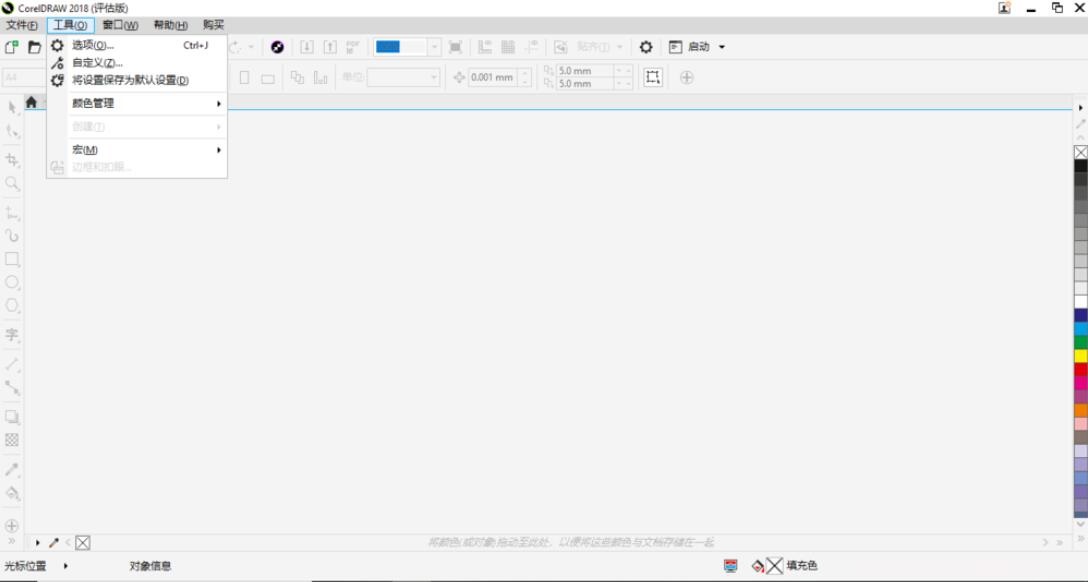This screenshot has height=582, width=1088.
Task: Click the user account icon in title bar
Action: pyautogui.click(x=1005, y=8)
